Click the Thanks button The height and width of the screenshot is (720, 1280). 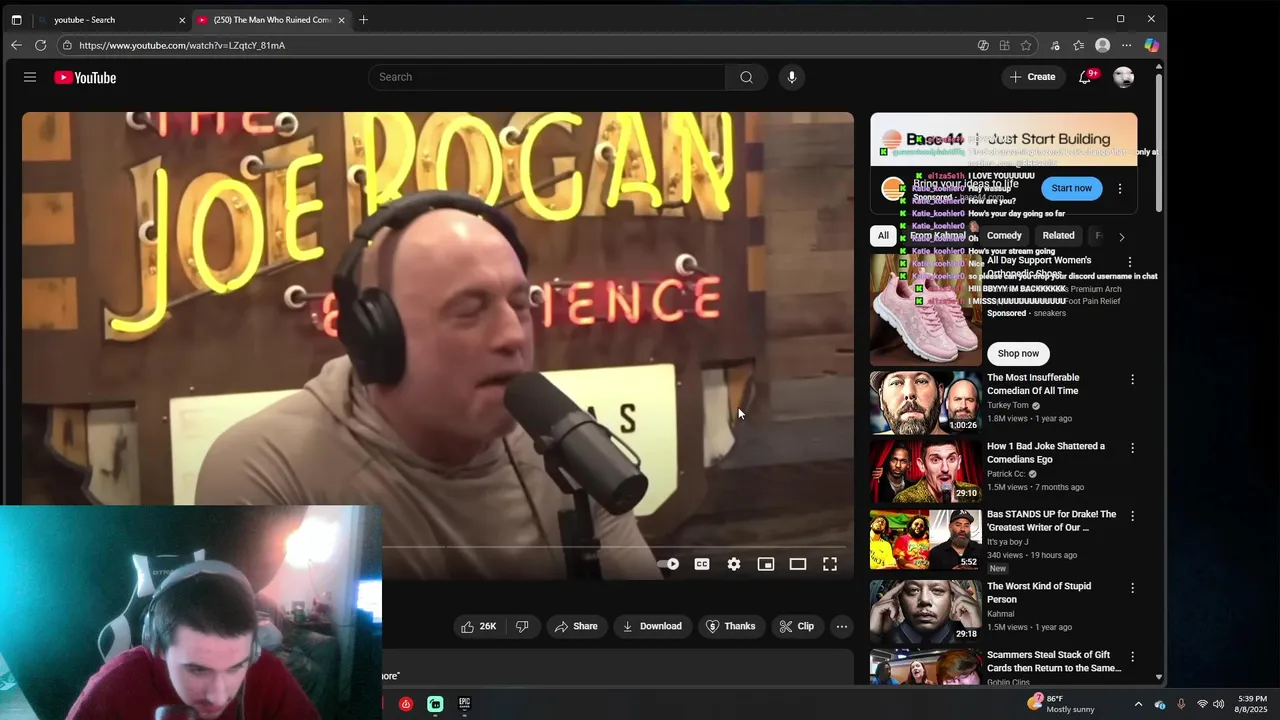(731, 626)
